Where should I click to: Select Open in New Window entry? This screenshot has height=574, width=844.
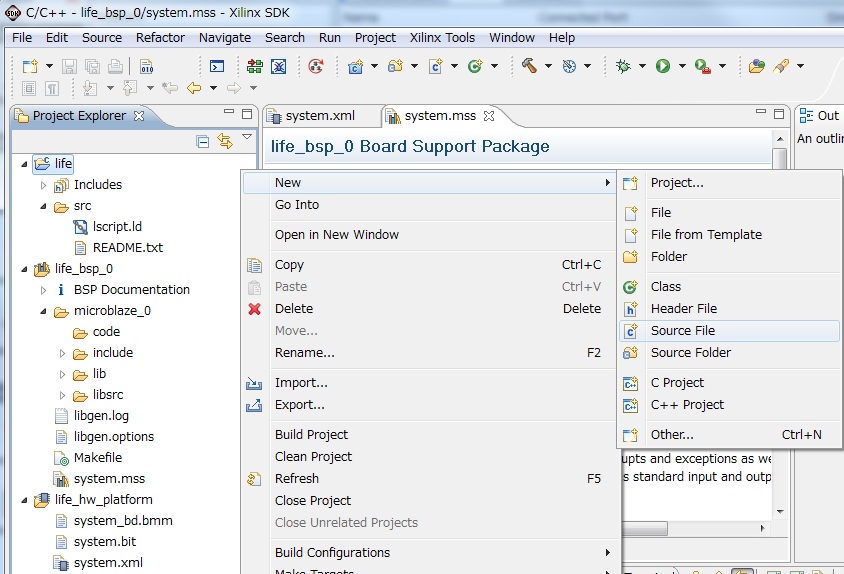(430, 235)
